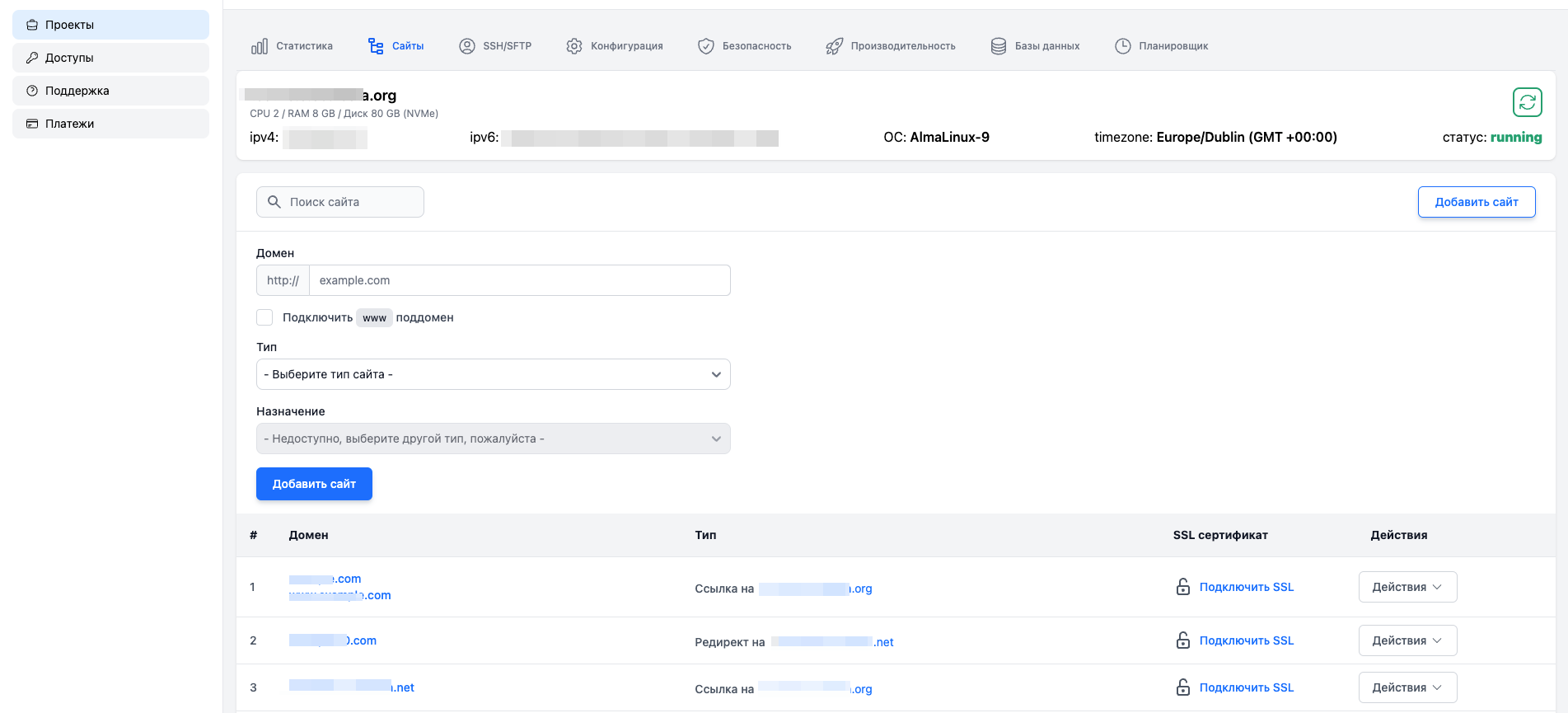Click the Платежи card icon
The width and height of the screenshot is (1568, 713).
(32, 124)
